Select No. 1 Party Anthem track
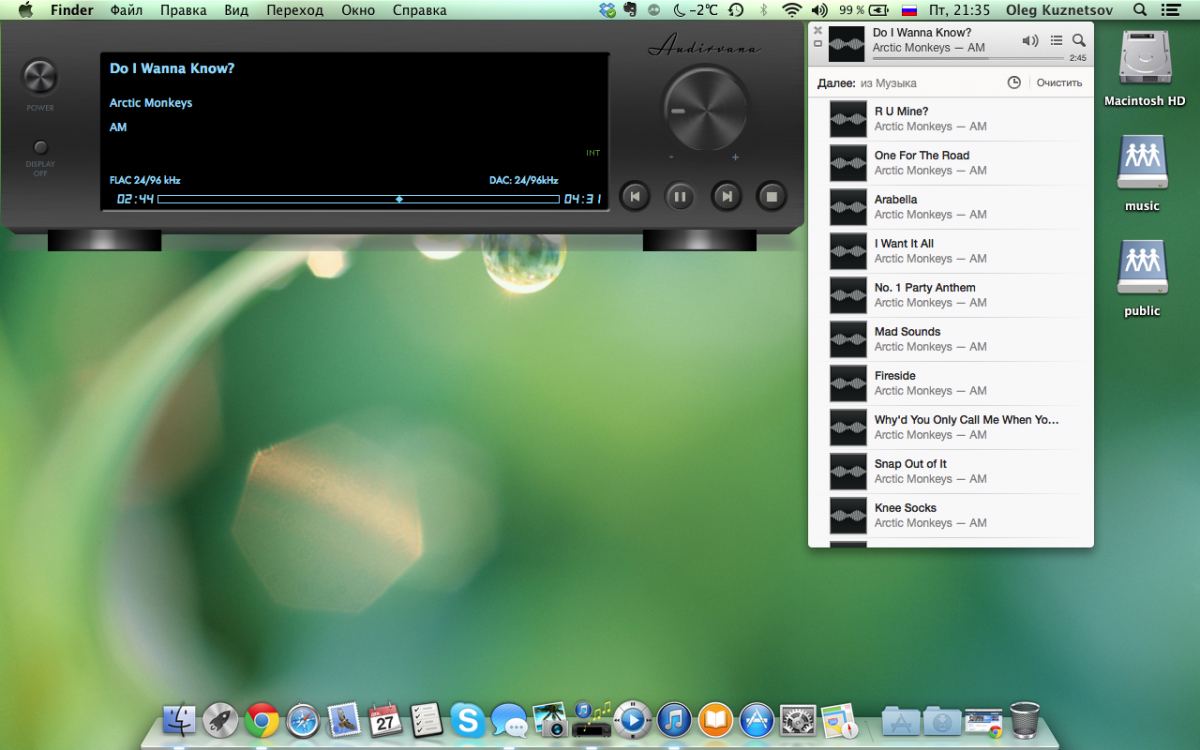1200x750 pixels. [x=950, y=295]
